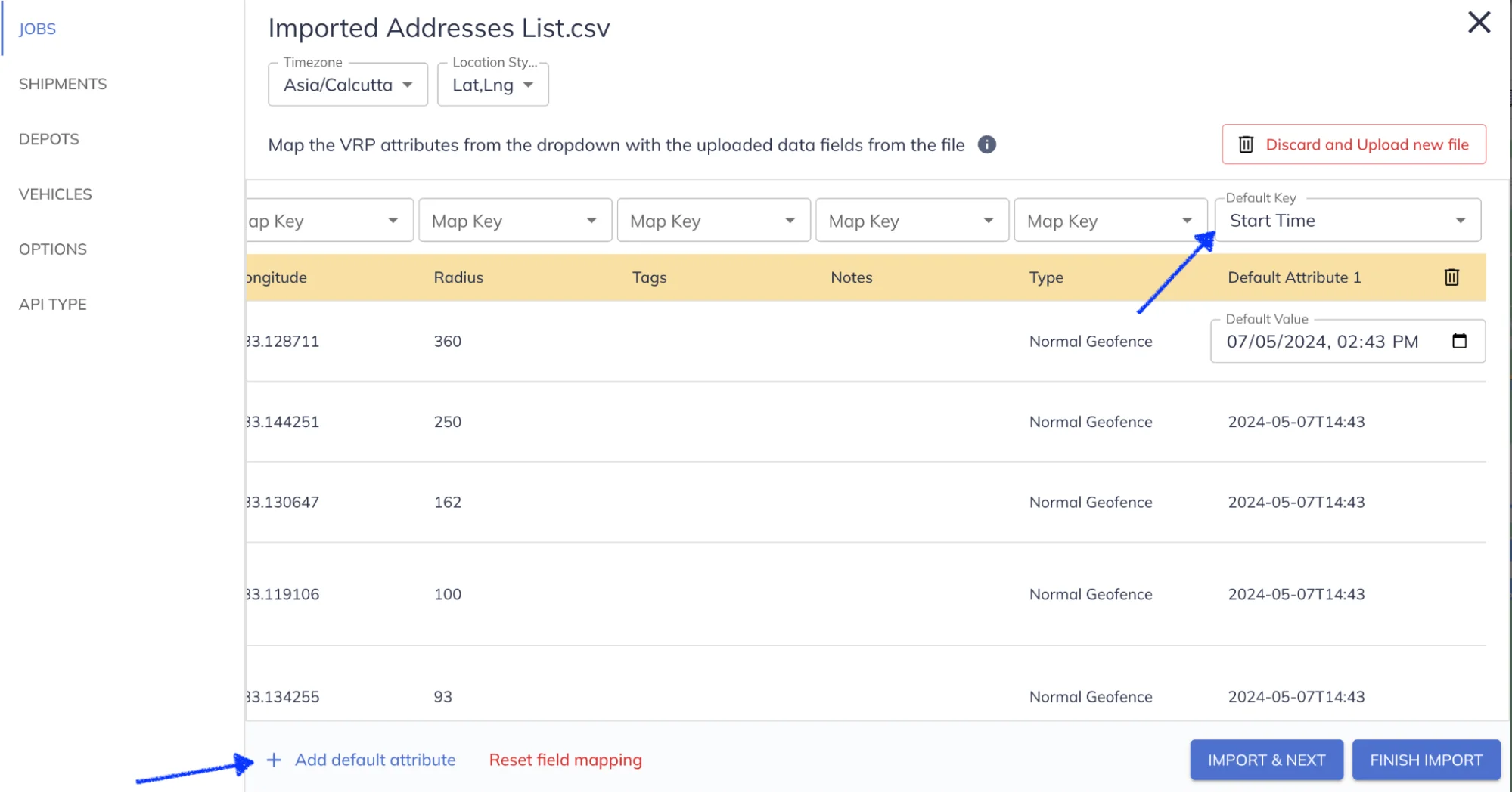Click the Type column header
The height and width of the screenshot is (793, 1512).
click(1046, 277)
